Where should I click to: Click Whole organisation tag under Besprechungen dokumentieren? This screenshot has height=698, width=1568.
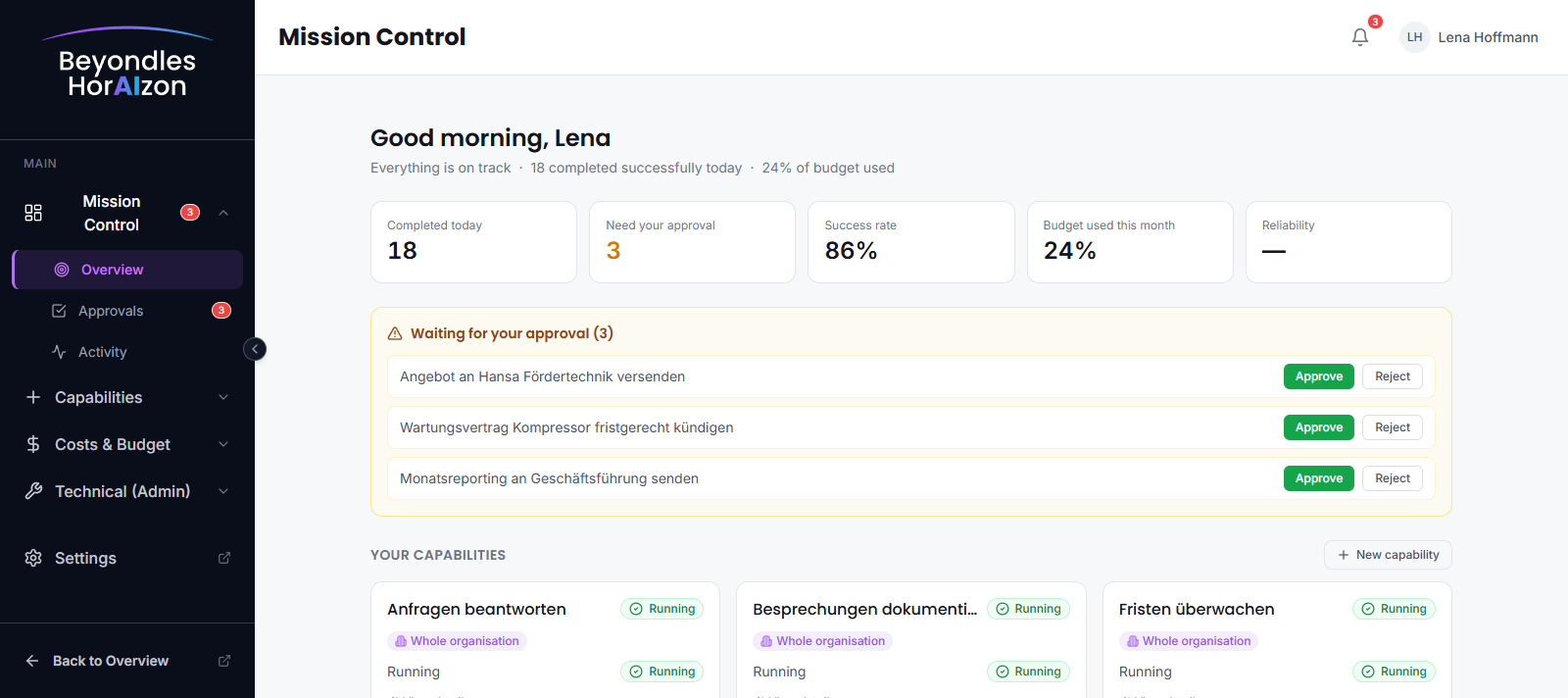(x=822, y=641)
